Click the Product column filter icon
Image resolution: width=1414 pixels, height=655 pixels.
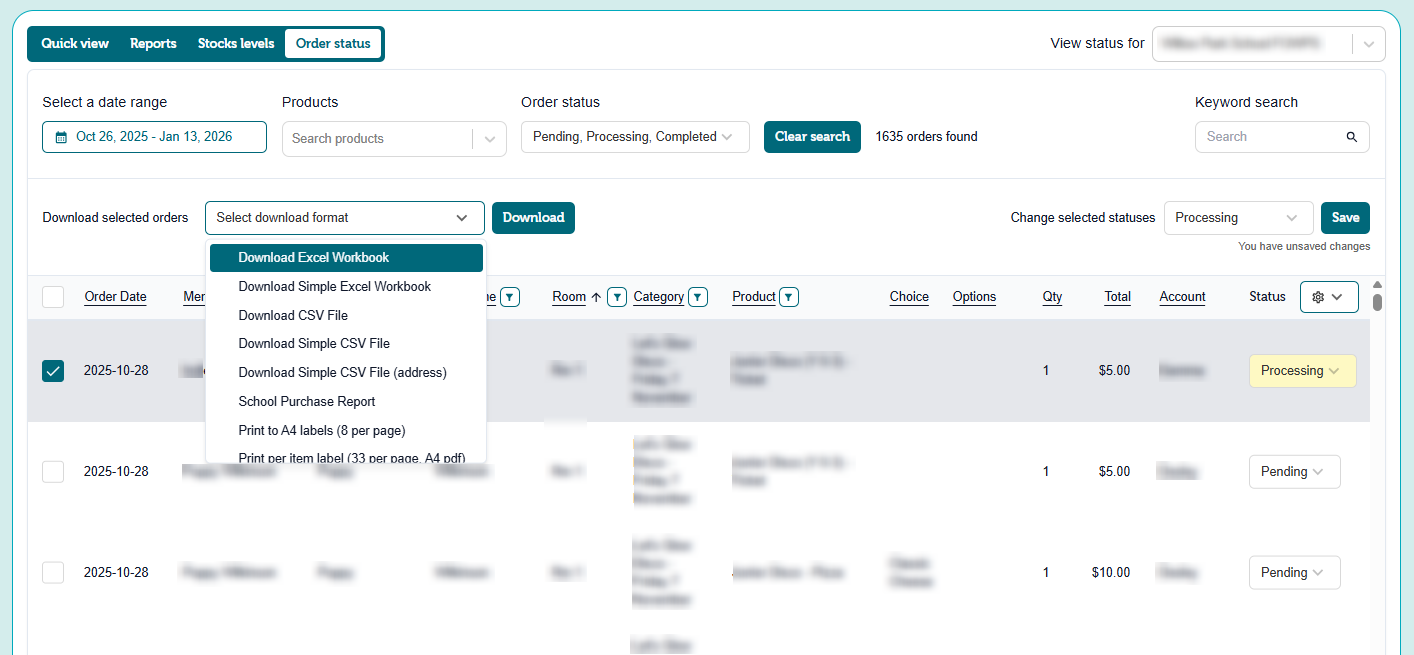coord(789,297)
